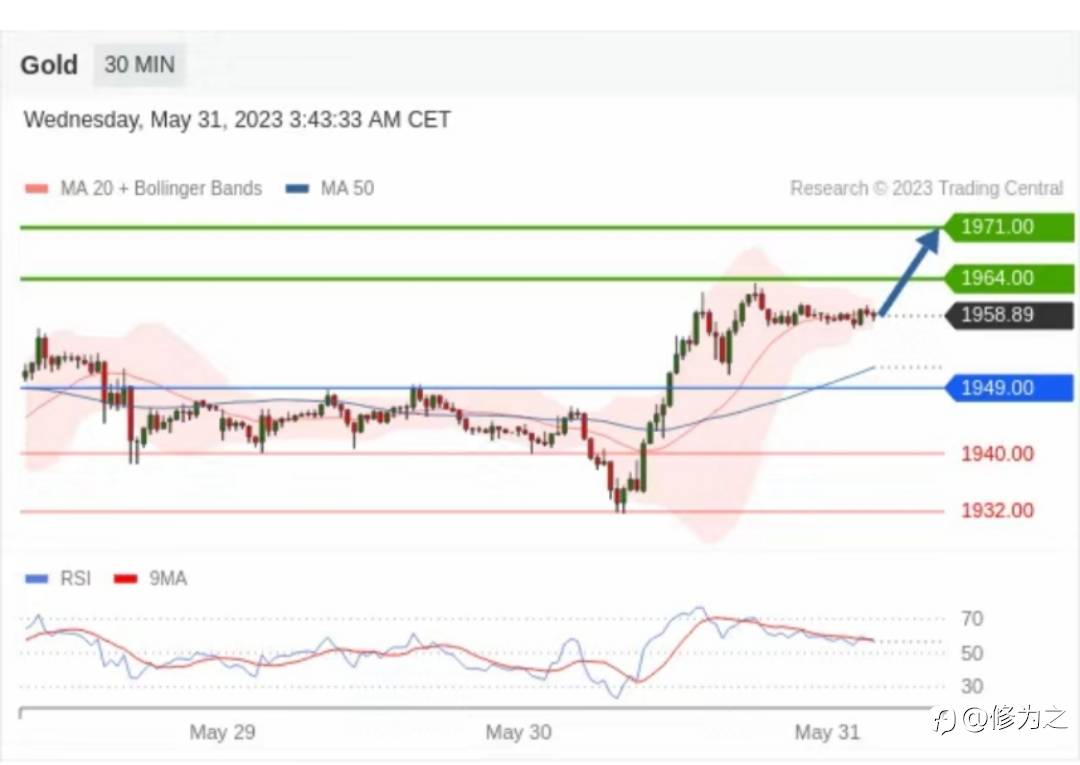Click the 30 MIN timeframe button

tap(139, 65)
